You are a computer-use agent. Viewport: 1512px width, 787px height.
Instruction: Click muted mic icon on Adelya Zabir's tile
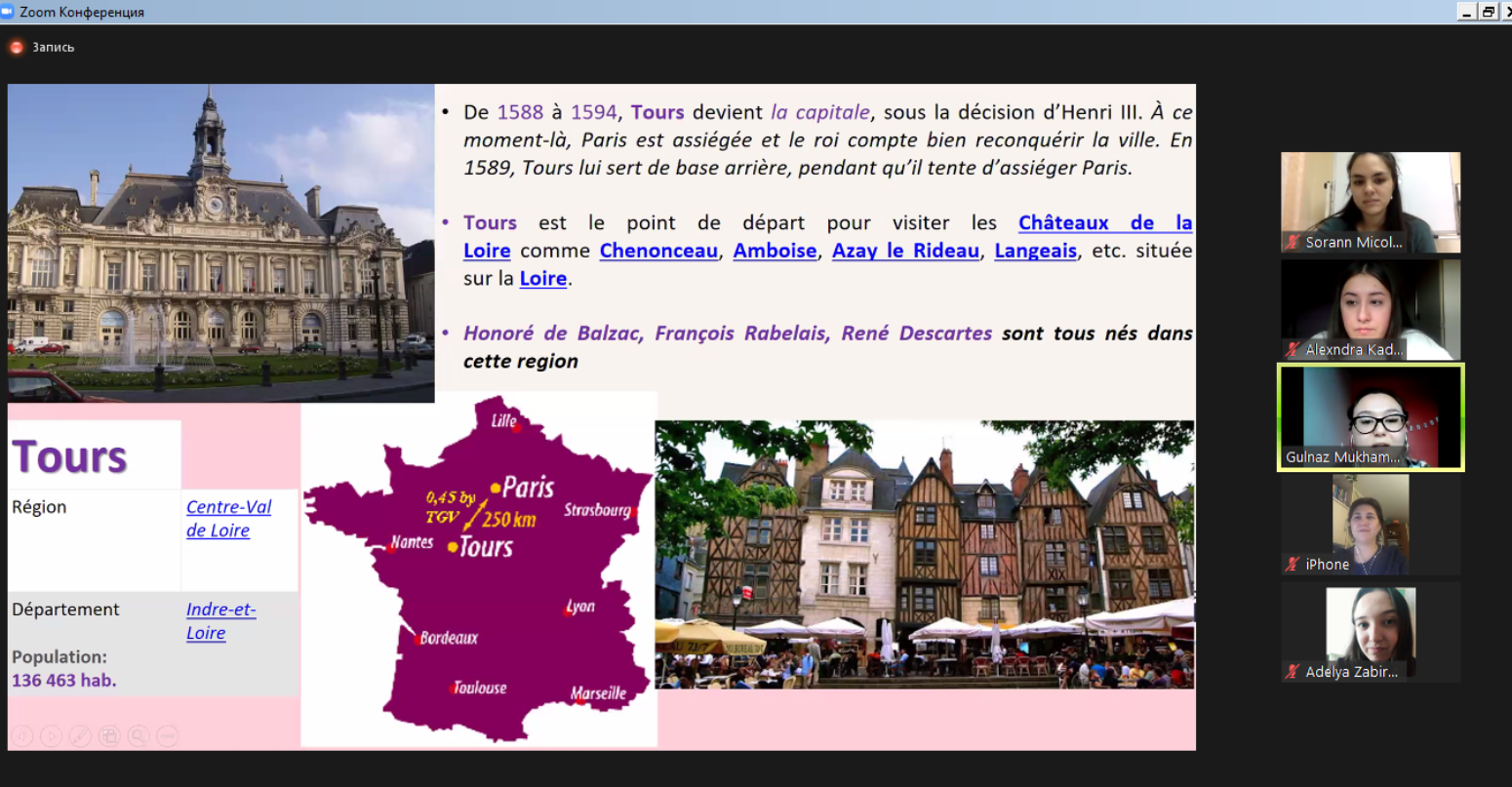tap(1293, 671)
